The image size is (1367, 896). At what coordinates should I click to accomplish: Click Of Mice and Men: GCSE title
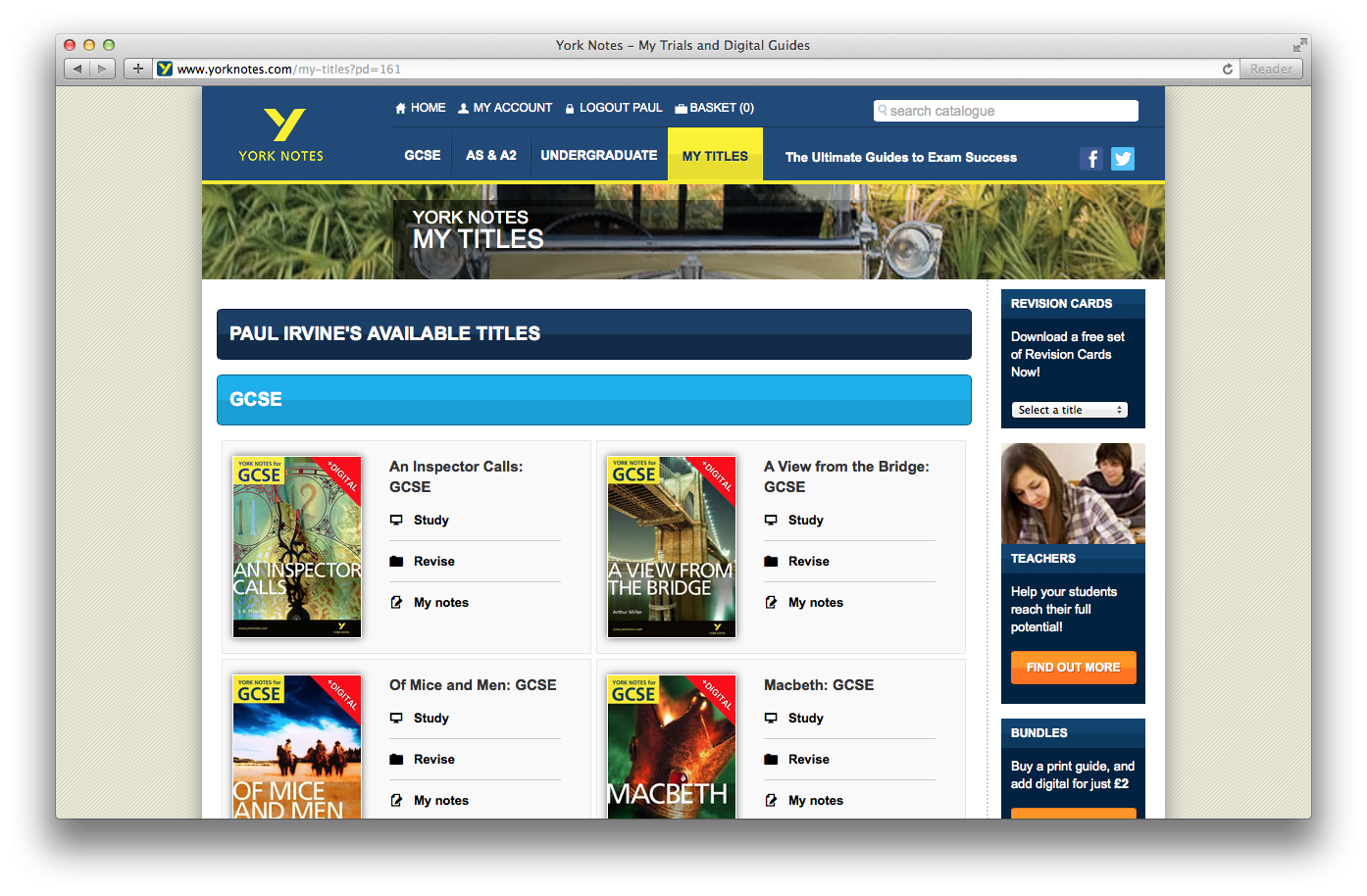coord(473,685)
